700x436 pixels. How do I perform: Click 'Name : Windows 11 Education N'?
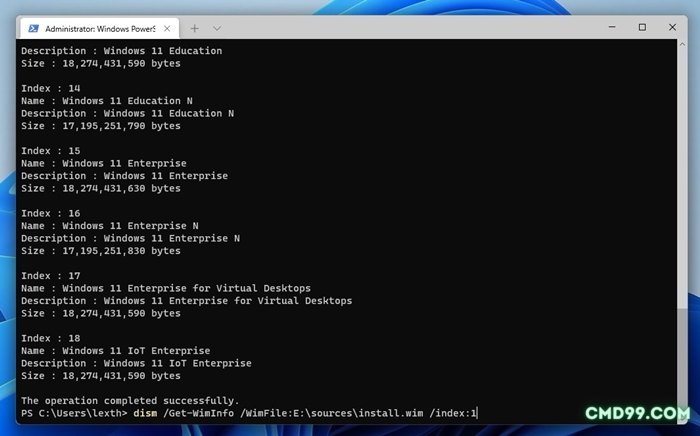coord(107,101)
